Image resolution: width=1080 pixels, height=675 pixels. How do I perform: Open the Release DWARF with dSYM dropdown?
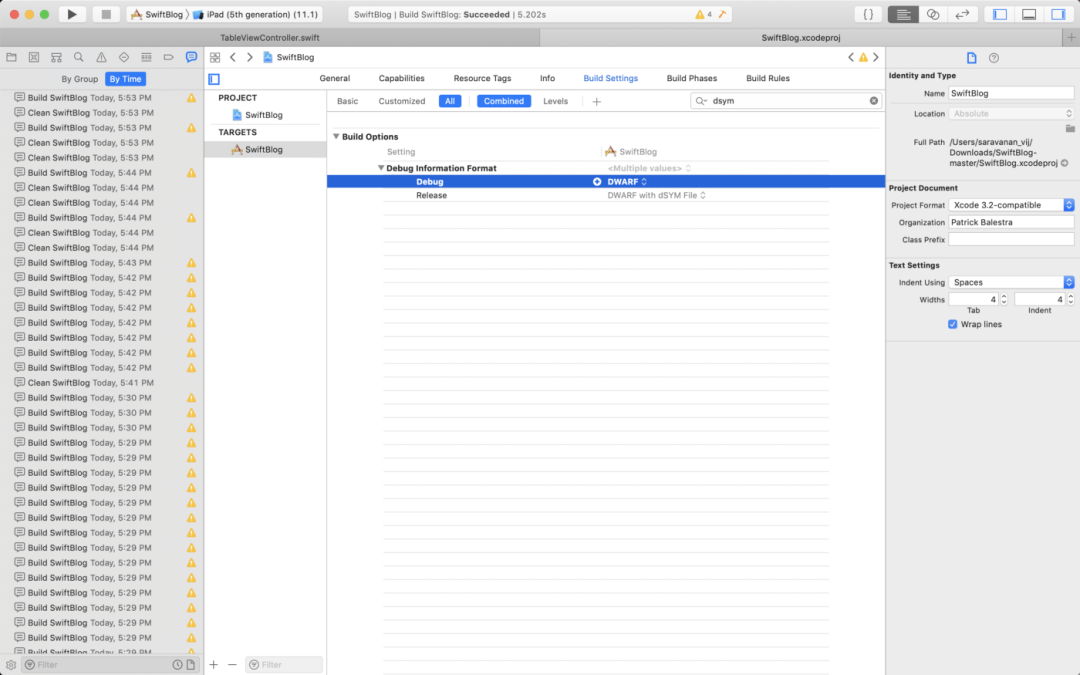pos(656,196)
